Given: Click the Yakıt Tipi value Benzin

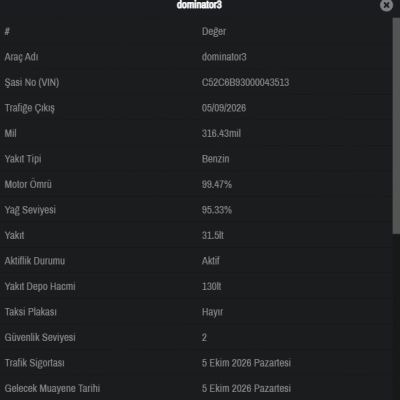Looking at the screenshot, I should tap(215, 159).
